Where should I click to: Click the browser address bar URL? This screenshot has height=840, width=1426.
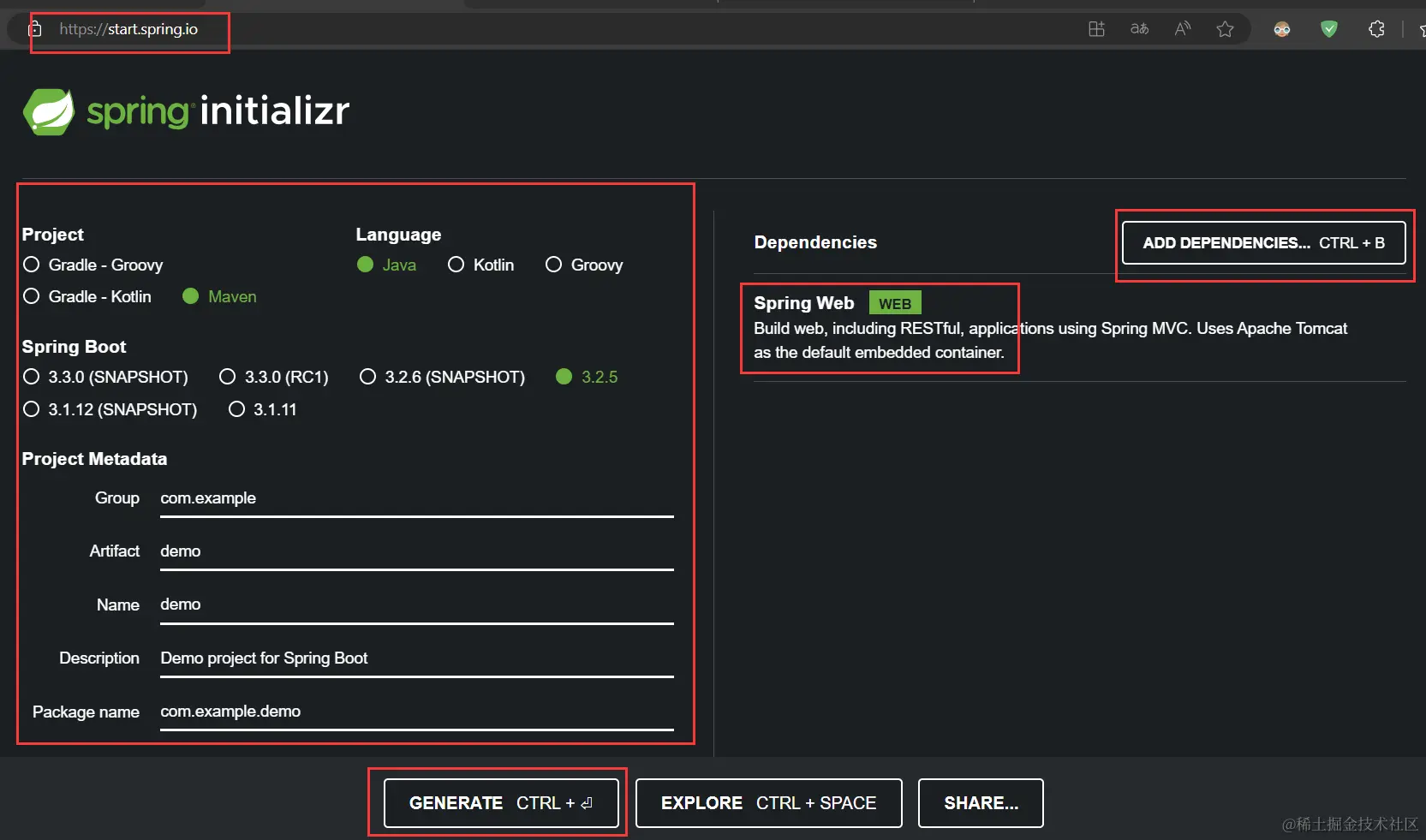(x=128, y=29)
